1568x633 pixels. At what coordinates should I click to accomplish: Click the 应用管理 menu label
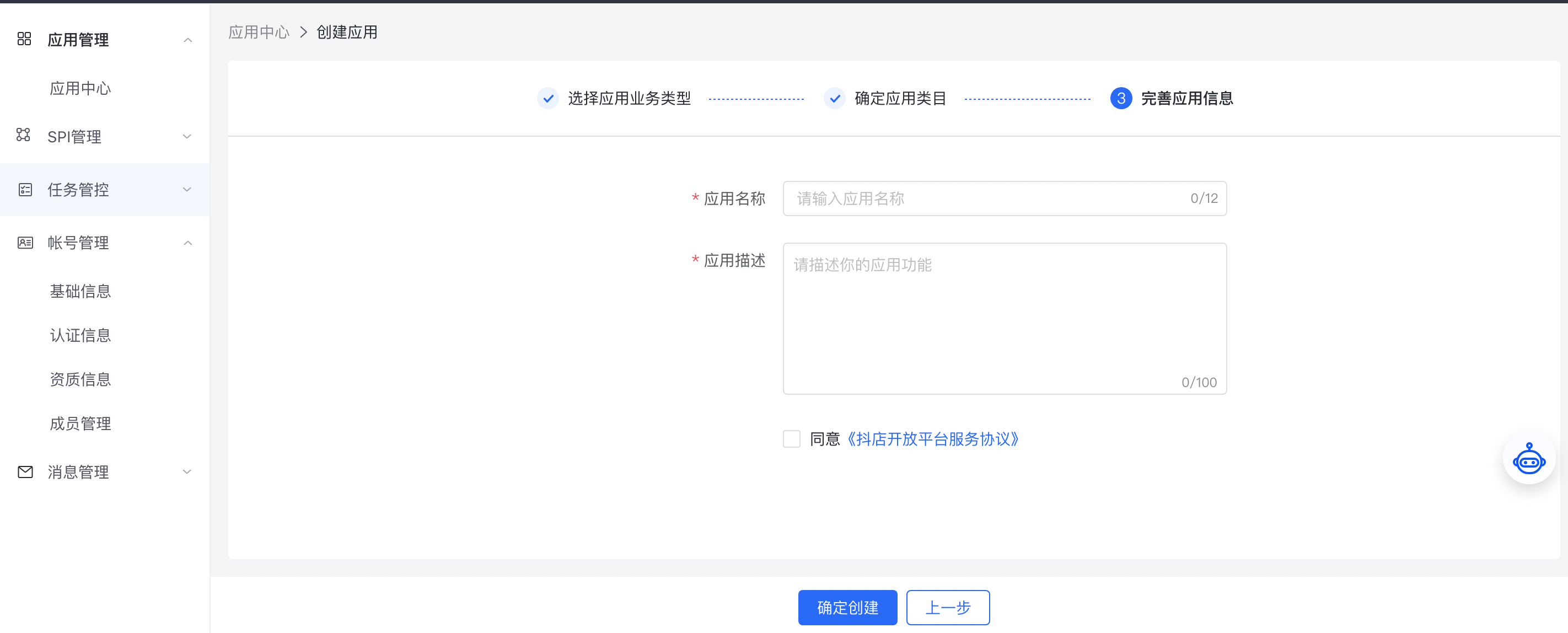[78, 40]
